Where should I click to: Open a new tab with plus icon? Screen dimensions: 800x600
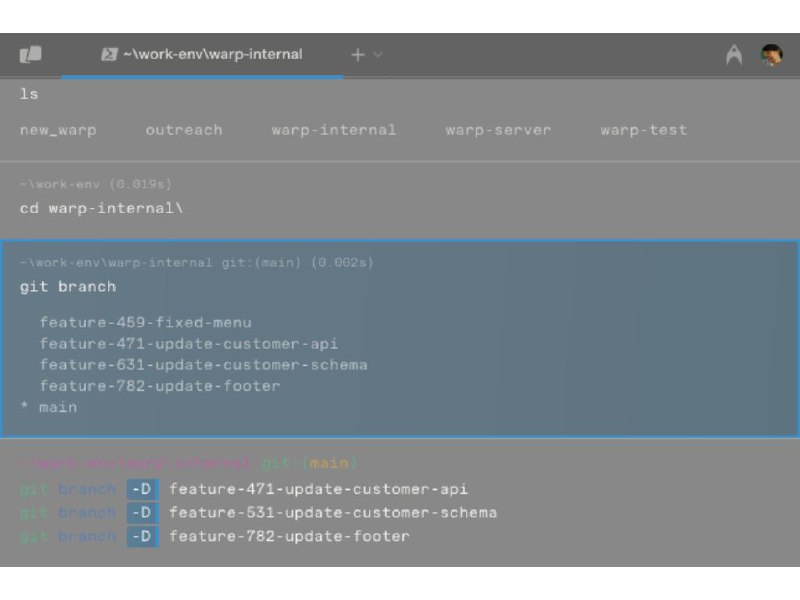pos(358,55)
